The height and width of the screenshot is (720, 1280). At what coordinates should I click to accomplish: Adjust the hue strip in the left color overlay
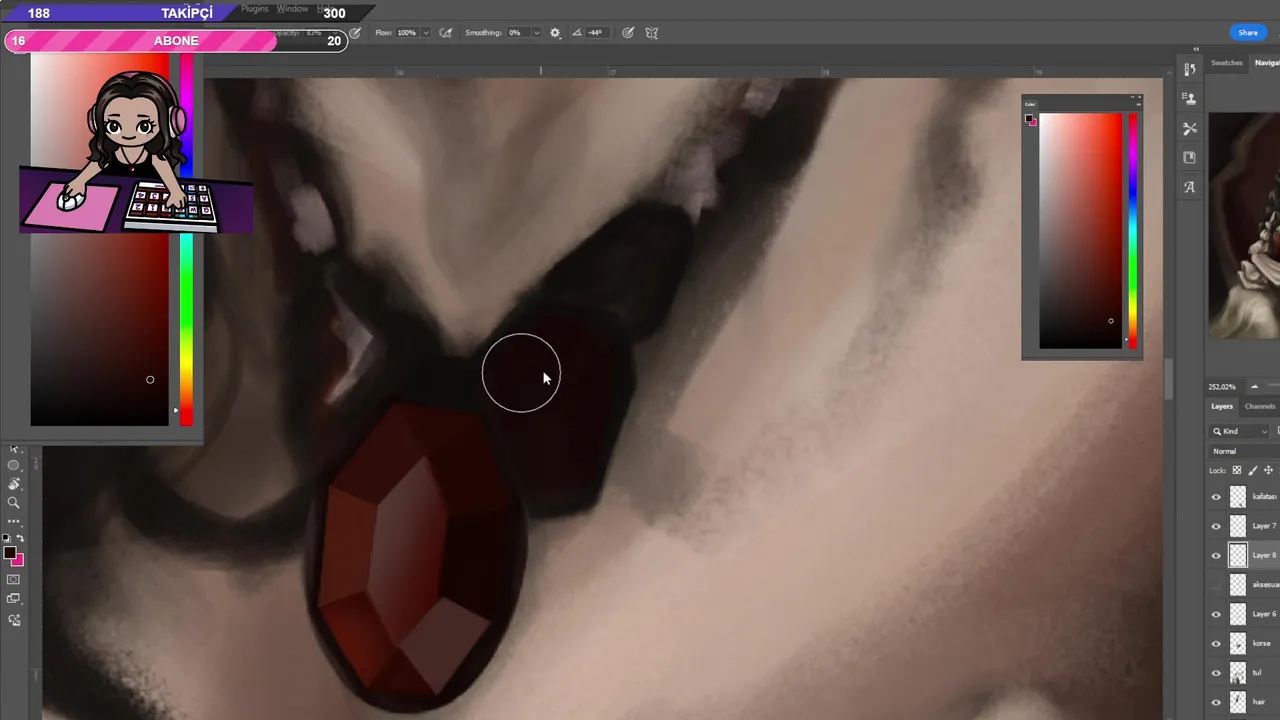(186, 240)
